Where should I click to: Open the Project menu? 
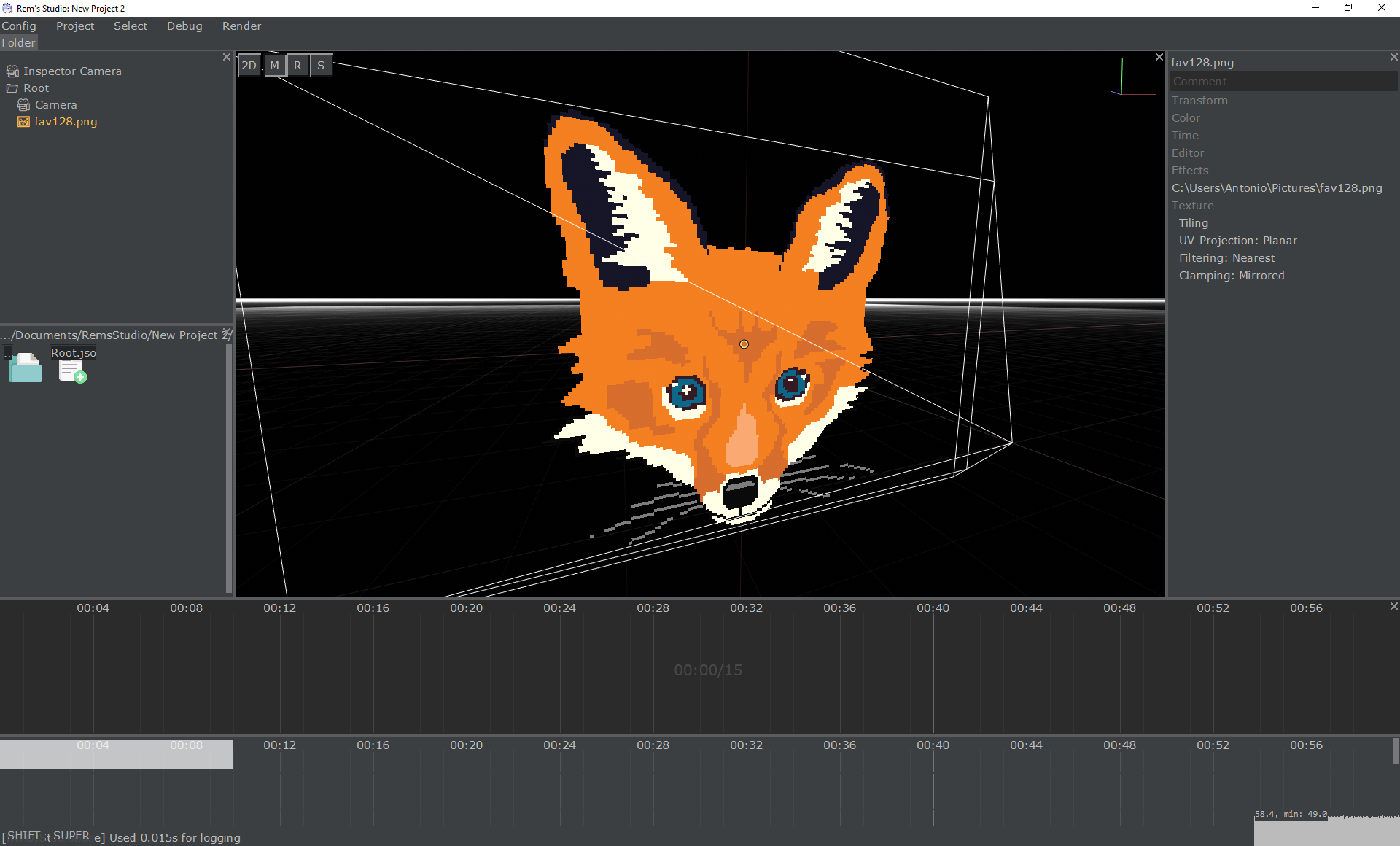75,26
